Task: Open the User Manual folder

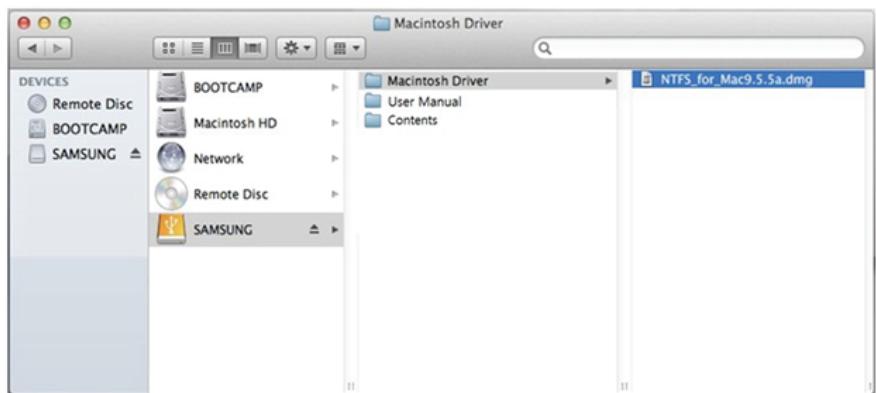Action: pos(425,102)
